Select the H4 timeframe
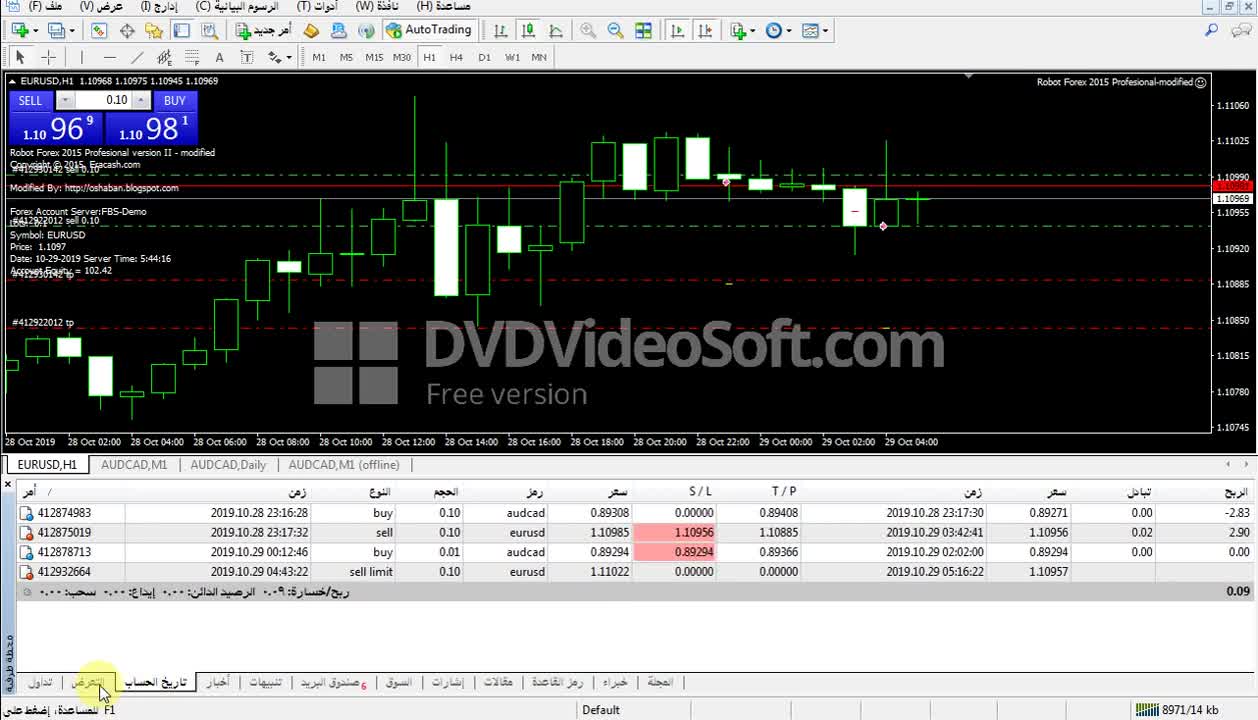Screen dimensions: 1258x720 pos(456,57)
